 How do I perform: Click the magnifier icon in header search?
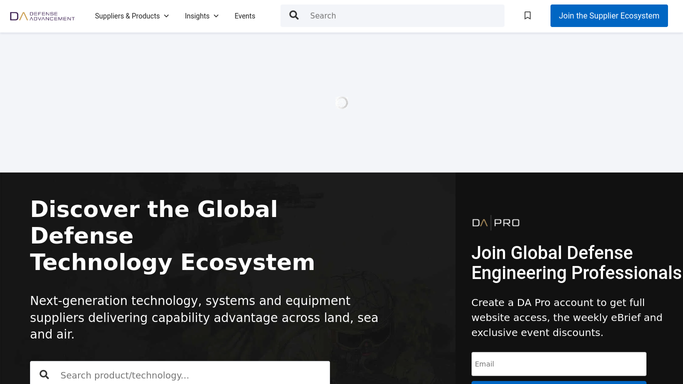point(294,15)
